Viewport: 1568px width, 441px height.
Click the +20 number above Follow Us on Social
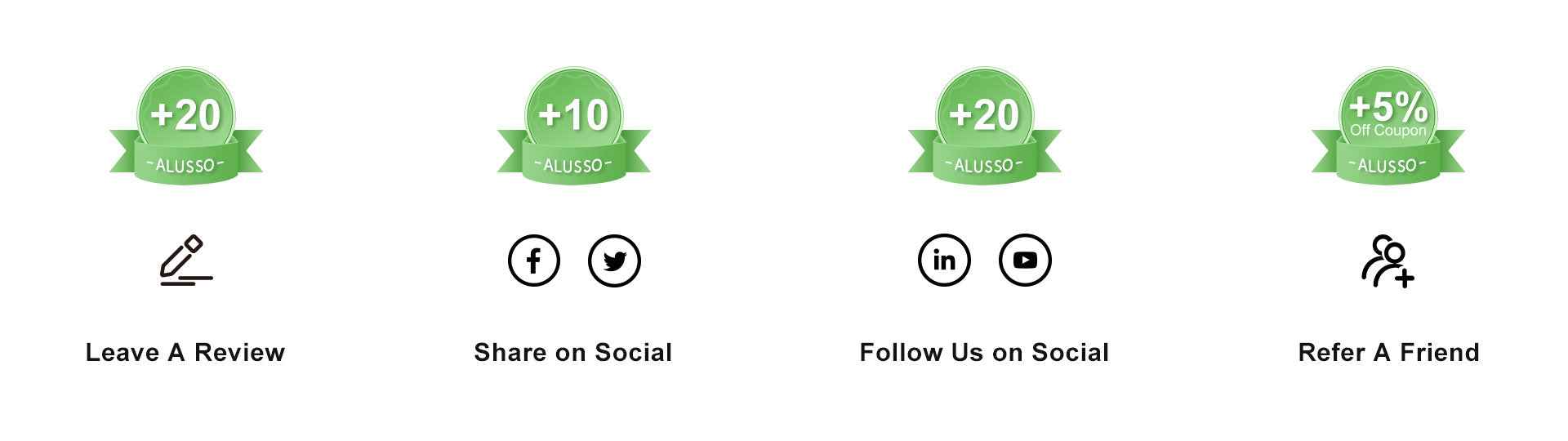(984, 114)
